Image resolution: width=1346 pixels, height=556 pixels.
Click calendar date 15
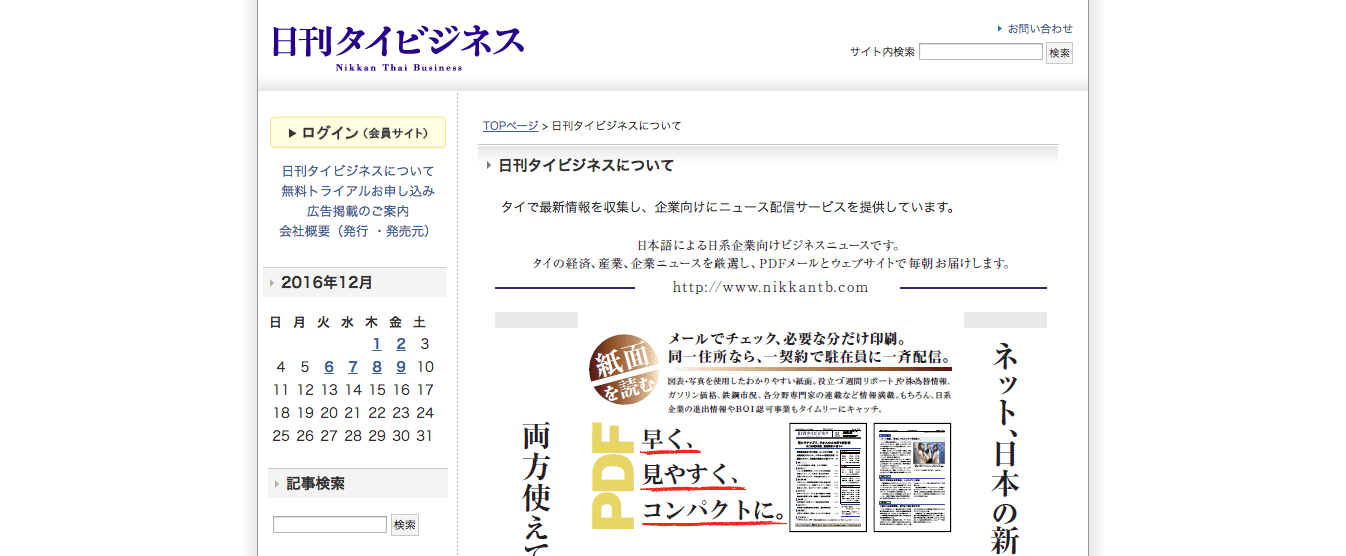pos(377,390)
